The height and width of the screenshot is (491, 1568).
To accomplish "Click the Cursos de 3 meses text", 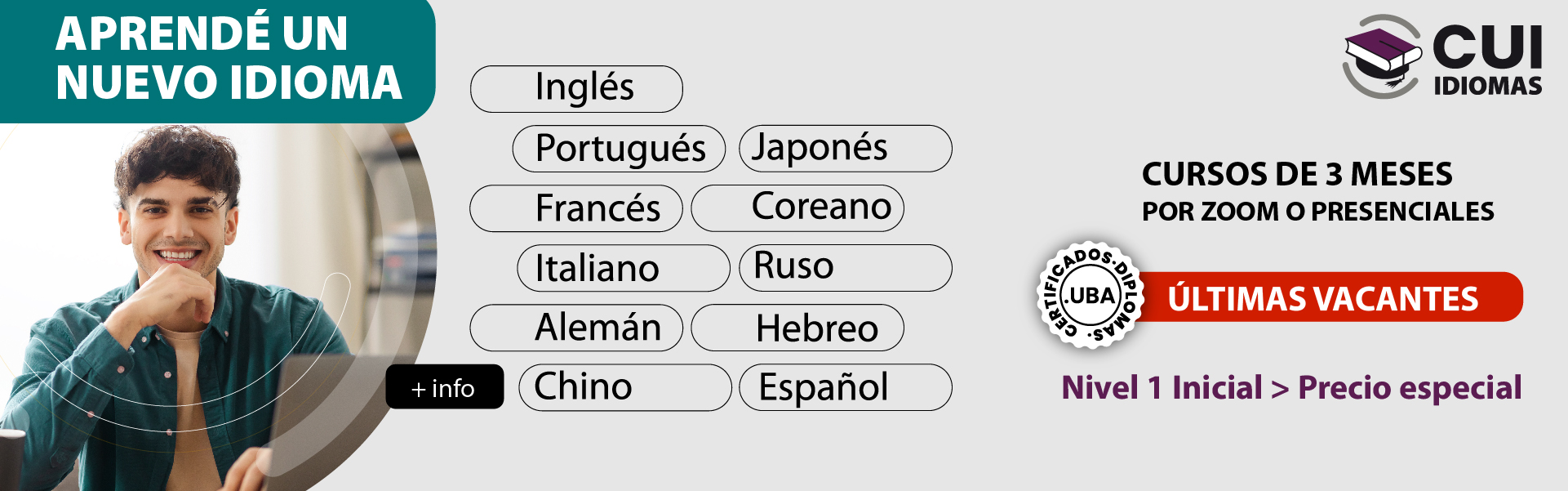I will tap(1297, 174).
